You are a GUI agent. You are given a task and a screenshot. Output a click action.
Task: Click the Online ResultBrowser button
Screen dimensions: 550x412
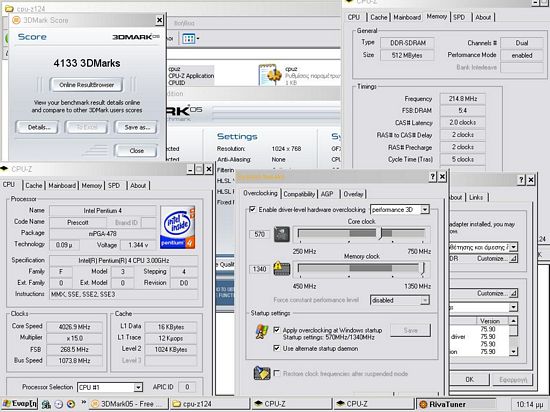(86, 85)
